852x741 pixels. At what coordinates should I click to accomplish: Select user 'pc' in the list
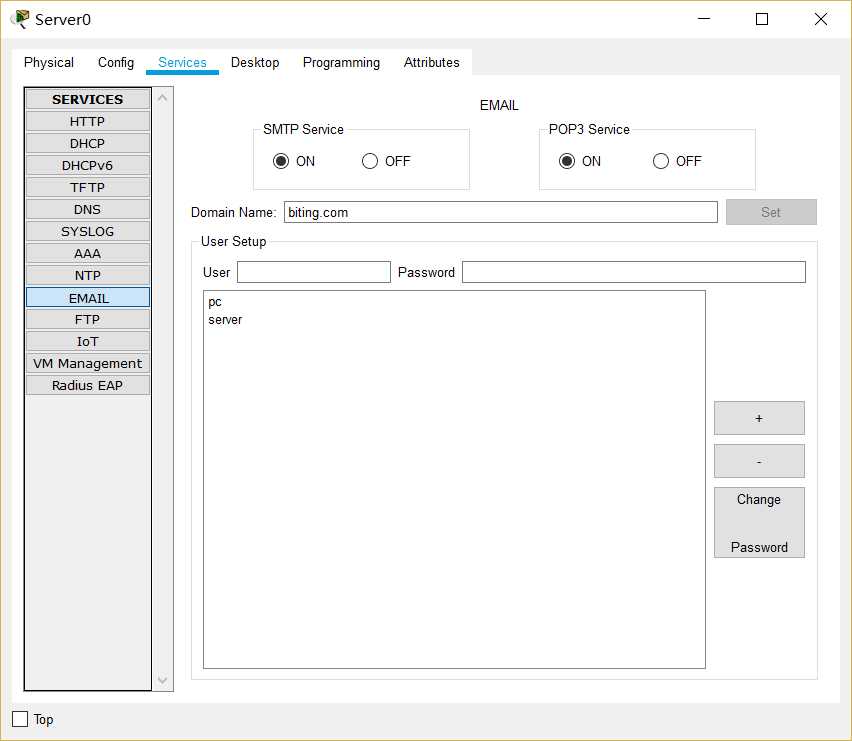click(215, 302)
